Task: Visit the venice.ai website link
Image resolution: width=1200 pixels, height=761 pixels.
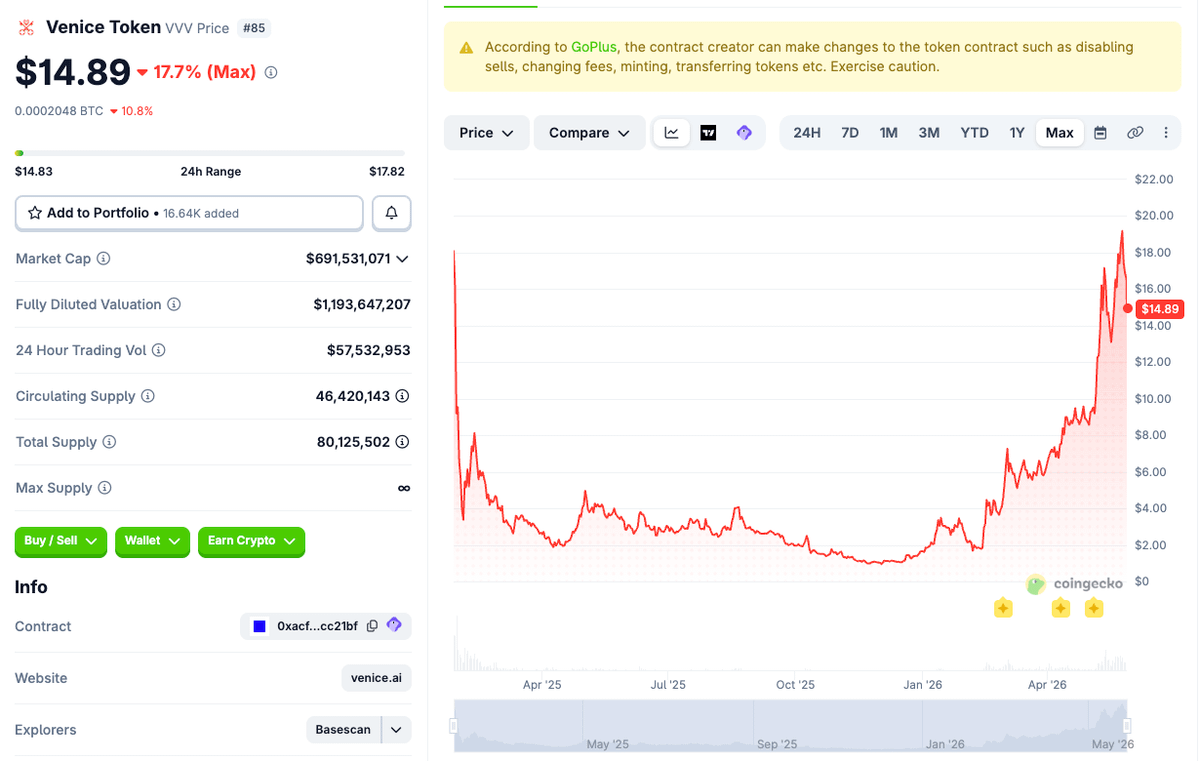Action: (376, 678)
